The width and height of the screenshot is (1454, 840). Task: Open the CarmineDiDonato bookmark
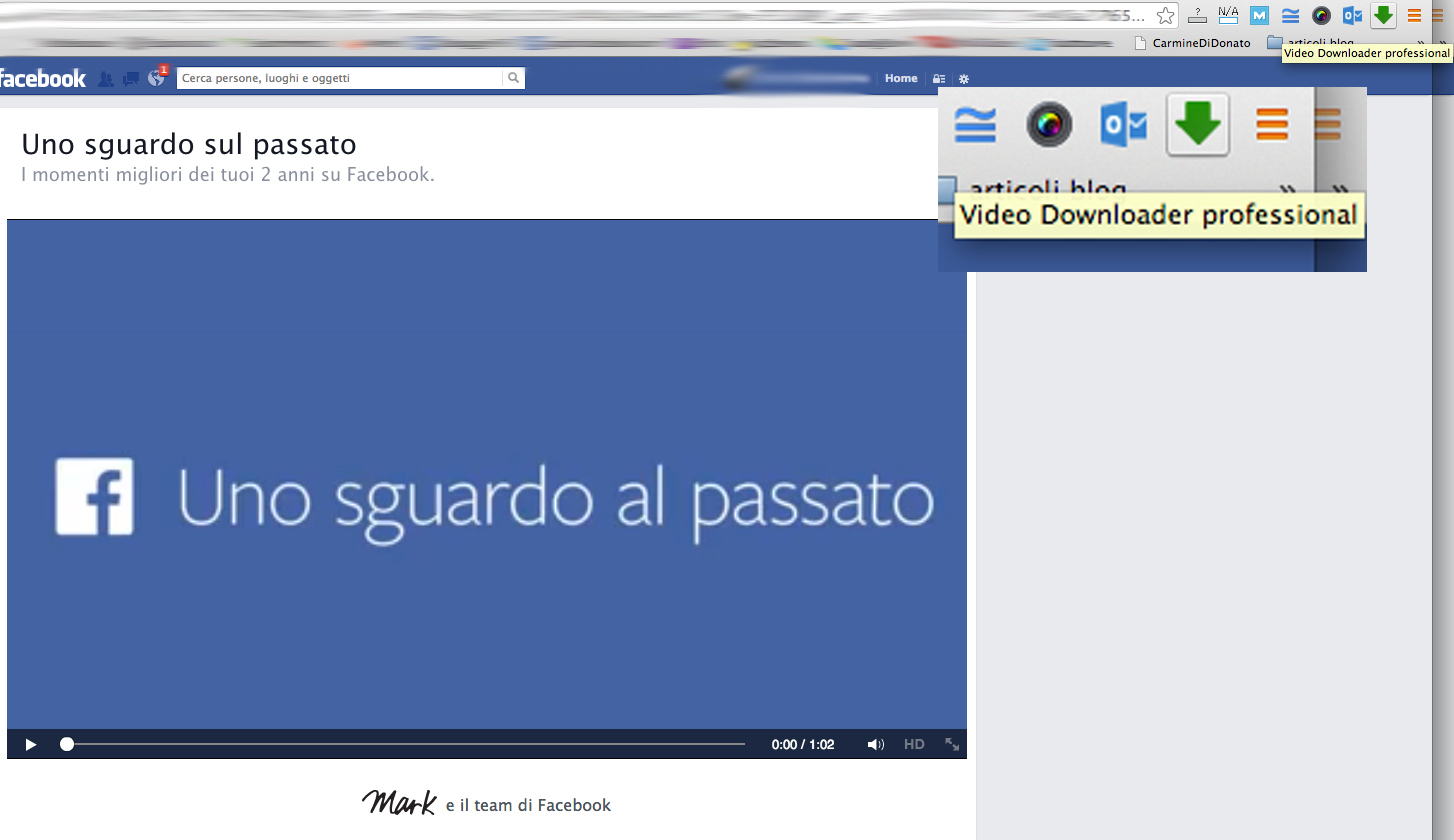coord(1192,43)
